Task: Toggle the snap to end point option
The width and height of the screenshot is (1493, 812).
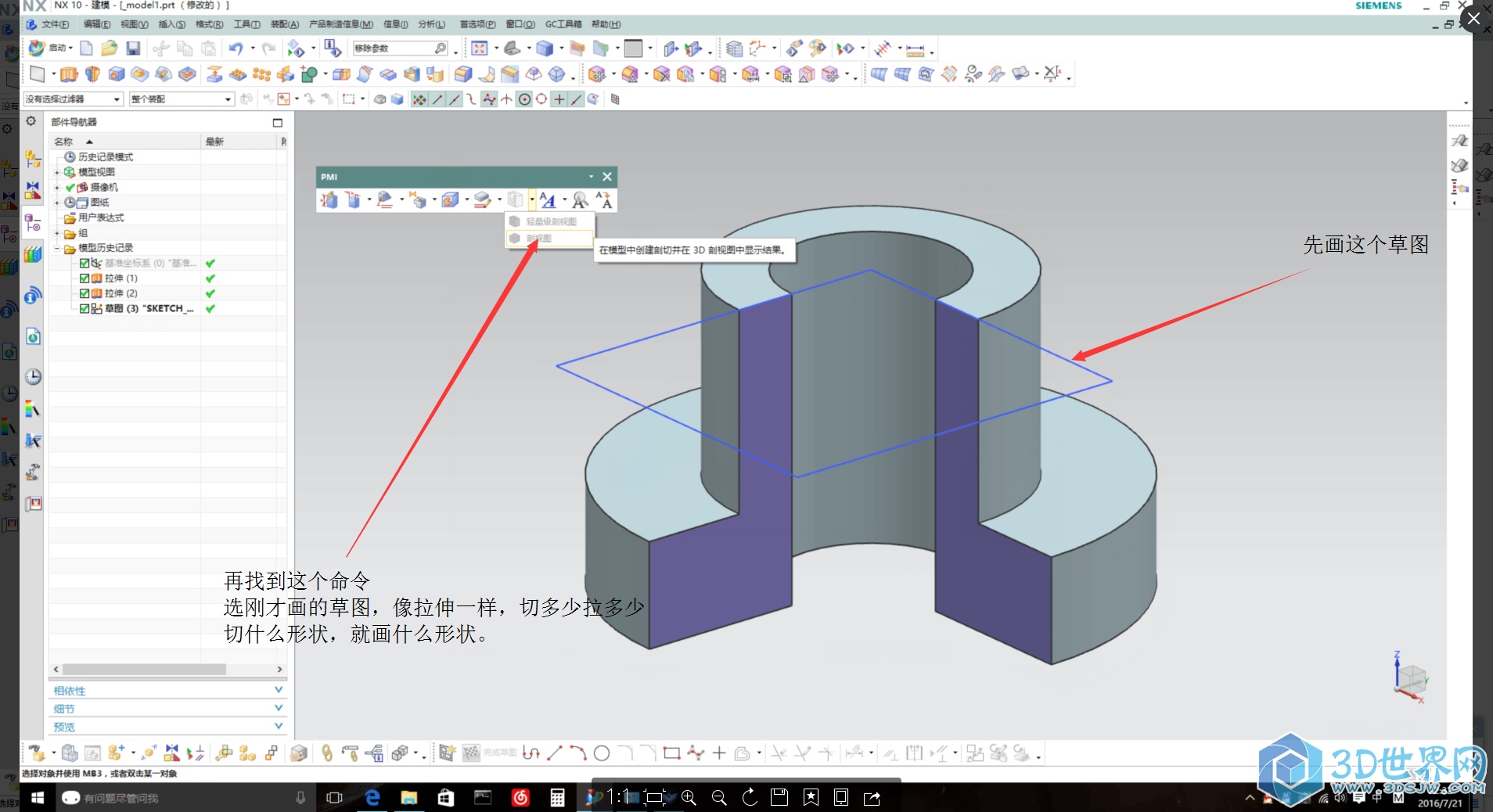Action: (437, 99)
